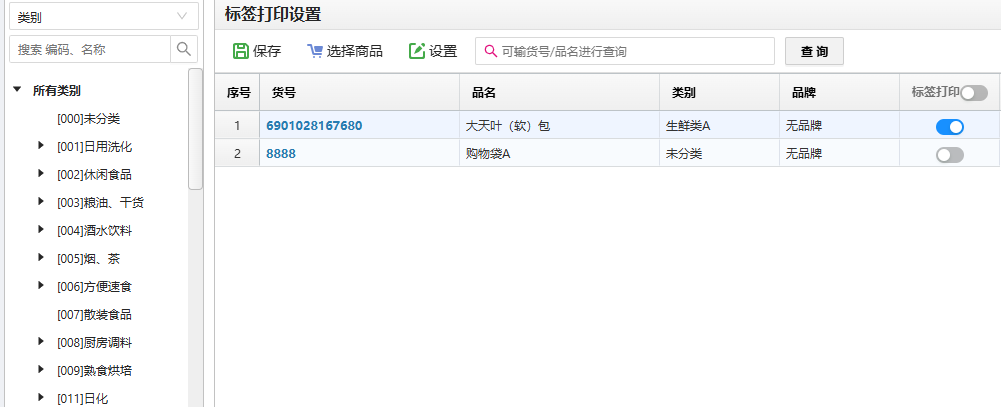Click the shopping cart select-product icon

pos(315,51)
